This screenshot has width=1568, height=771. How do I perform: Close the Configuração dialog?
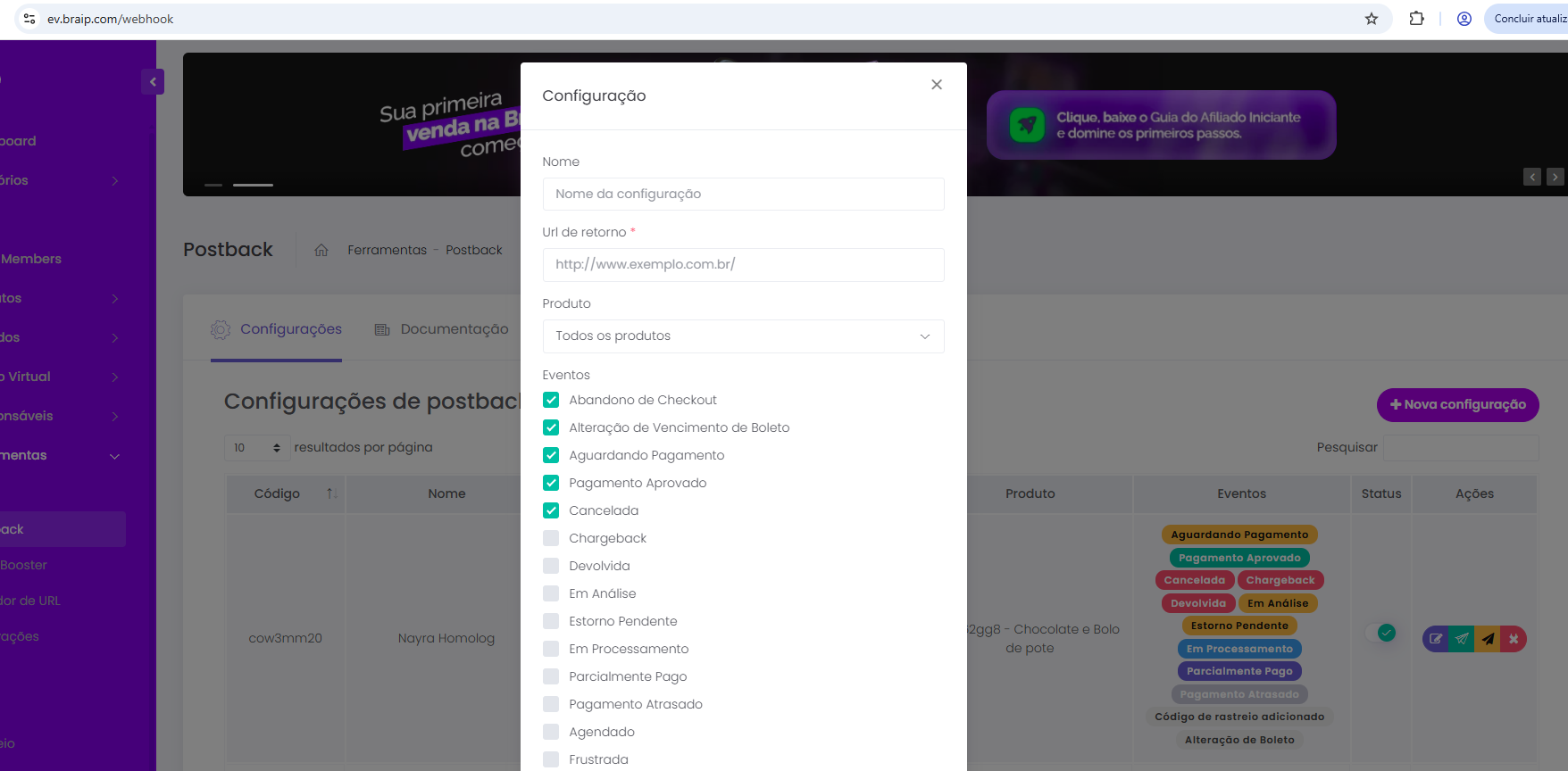pyautogui.click(x=937, y=85)
